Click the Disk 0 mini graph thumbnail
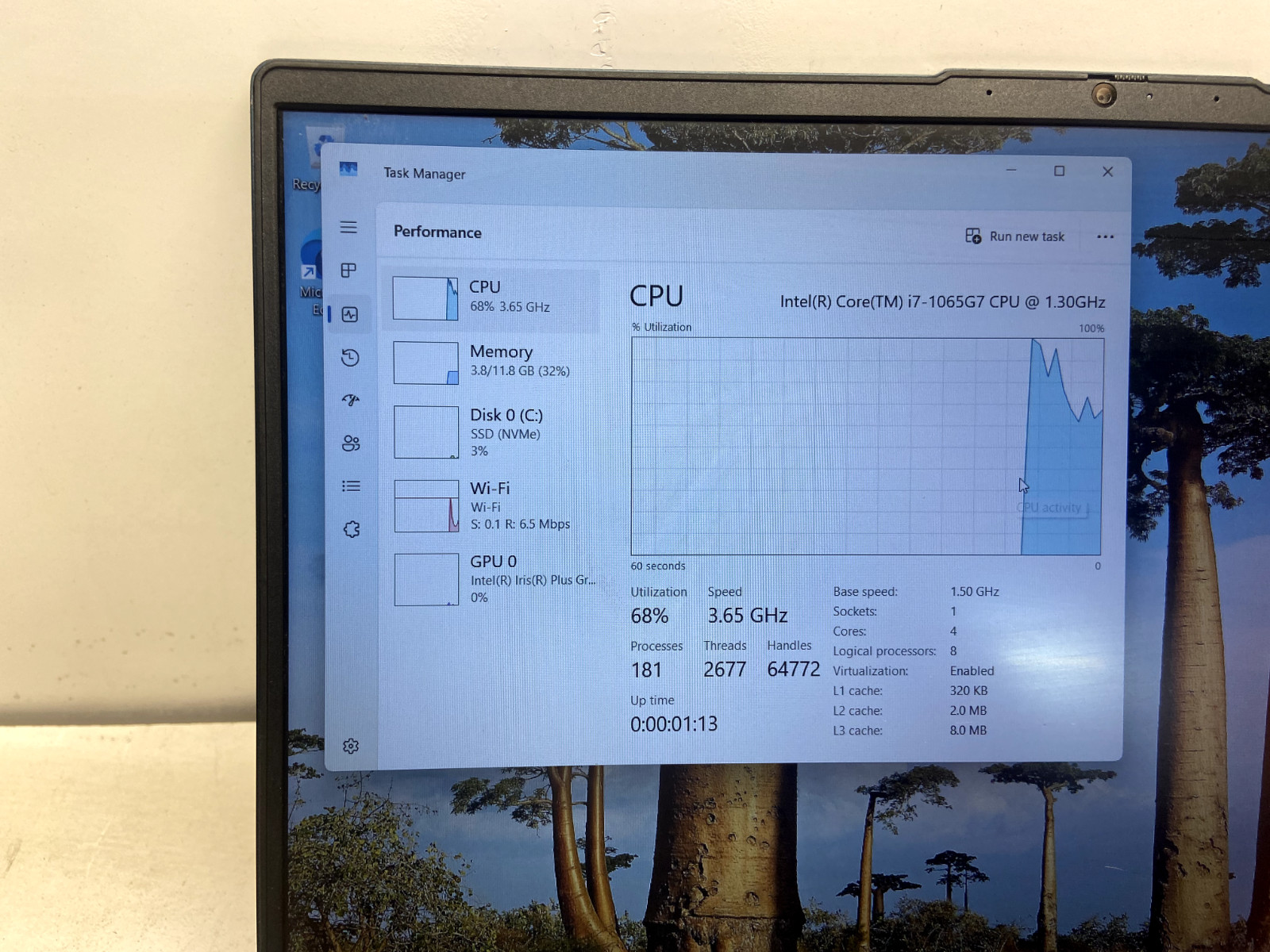1270x952 pixels. (426, 432)
